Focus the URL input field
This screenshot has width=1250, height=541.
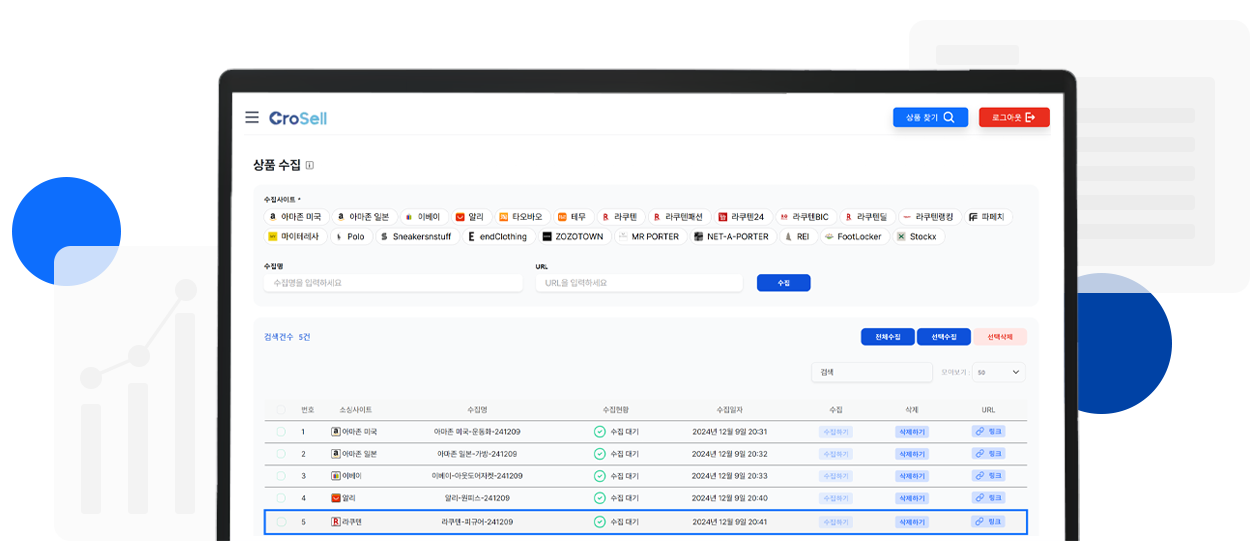[x=639, y=283]
